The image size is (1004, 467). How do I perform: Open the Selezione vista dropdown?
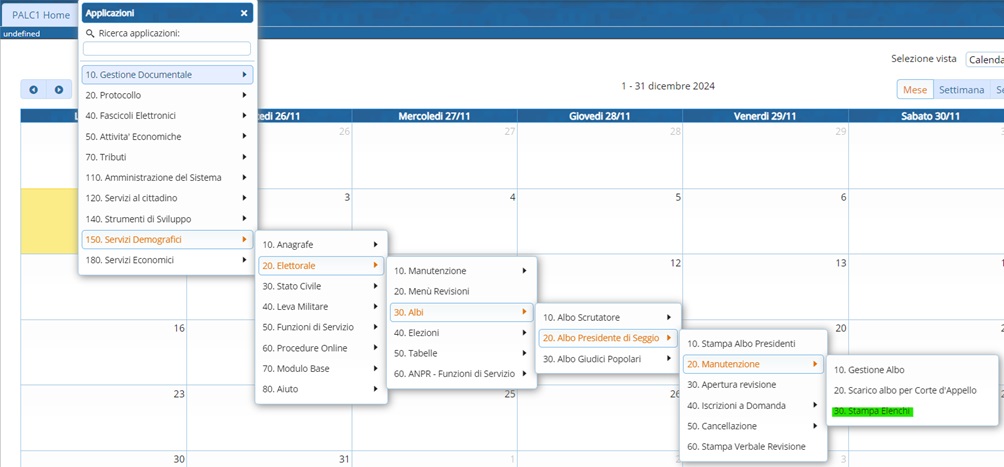[984, 60]
